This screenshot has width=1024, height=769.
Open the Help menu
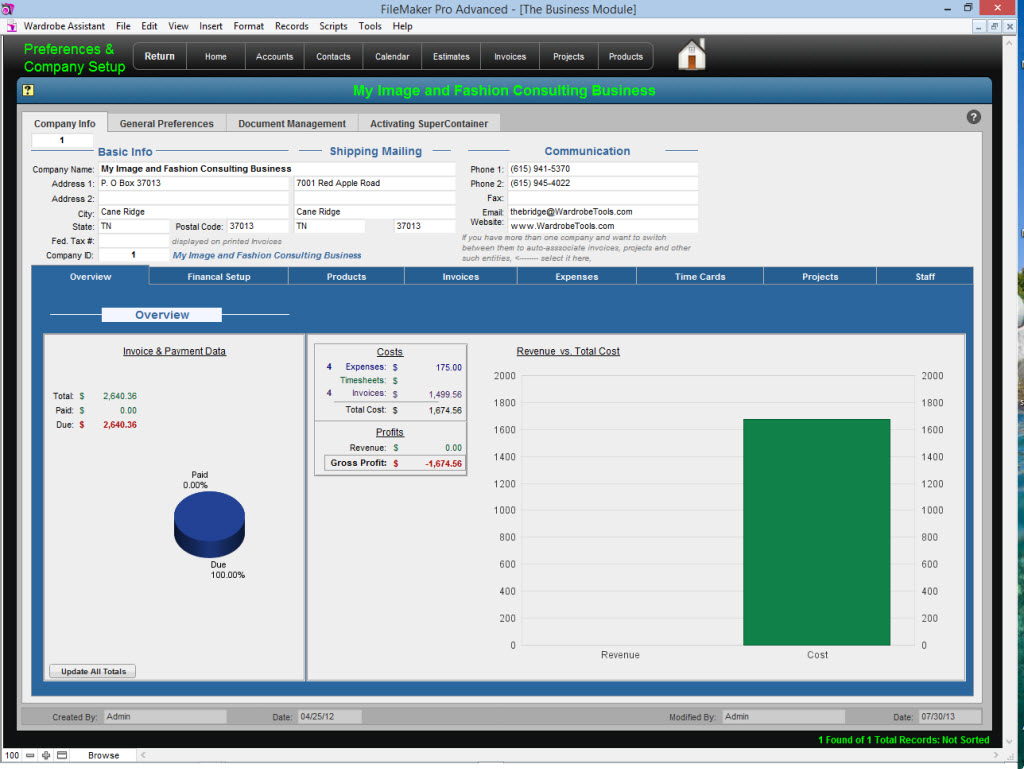pos(402,26)
